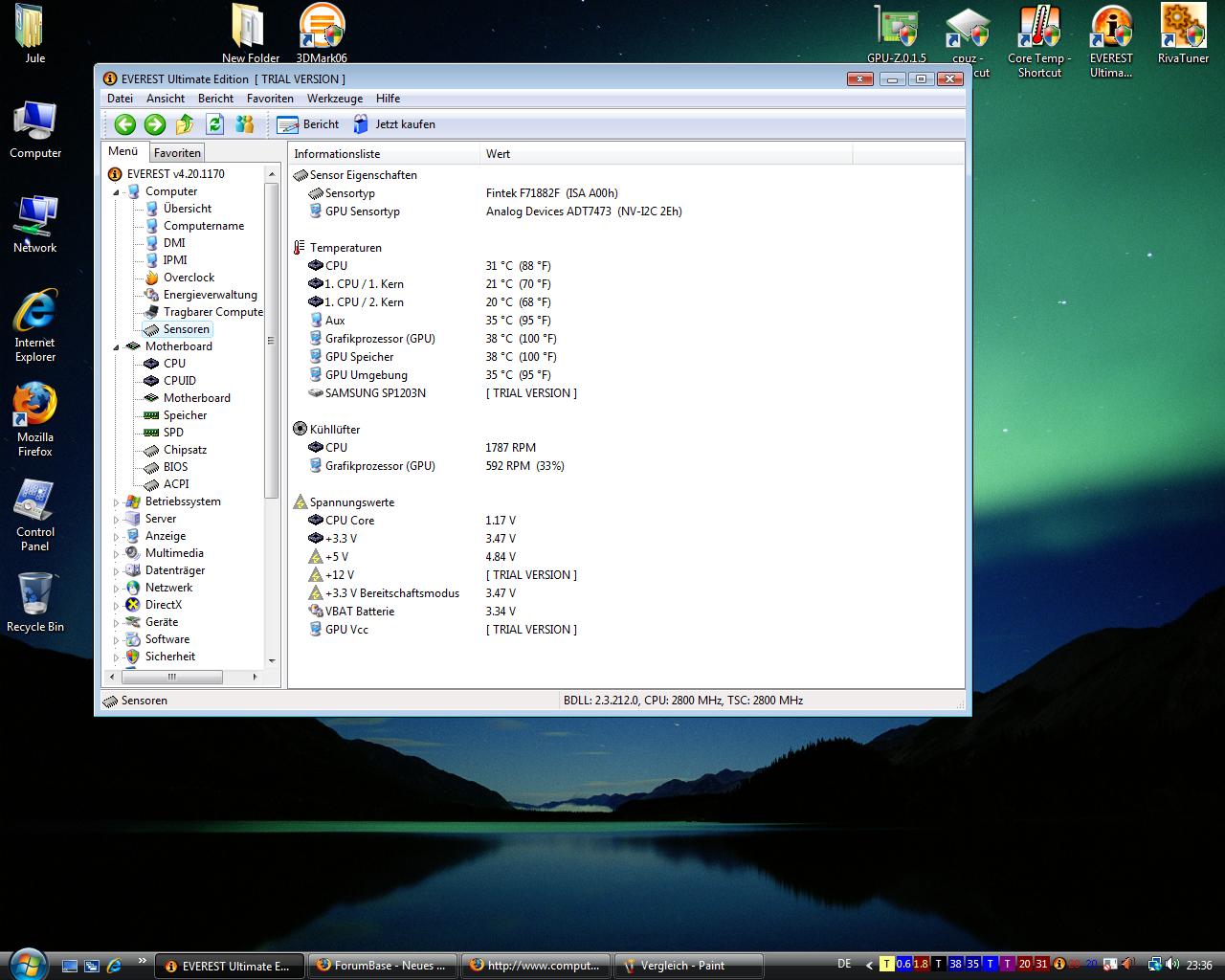Click the green Forward arrow toolbar icon
This screenshot has height=980, width=1225.
tap(155, 124)
